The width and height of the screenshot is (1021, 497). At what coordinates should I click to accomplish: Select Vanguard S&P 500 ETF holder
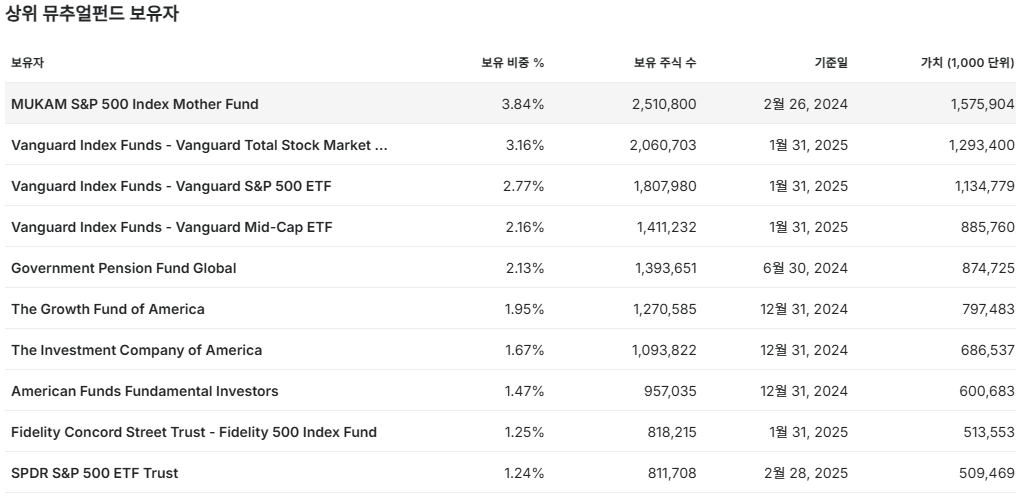pos(171,186)
